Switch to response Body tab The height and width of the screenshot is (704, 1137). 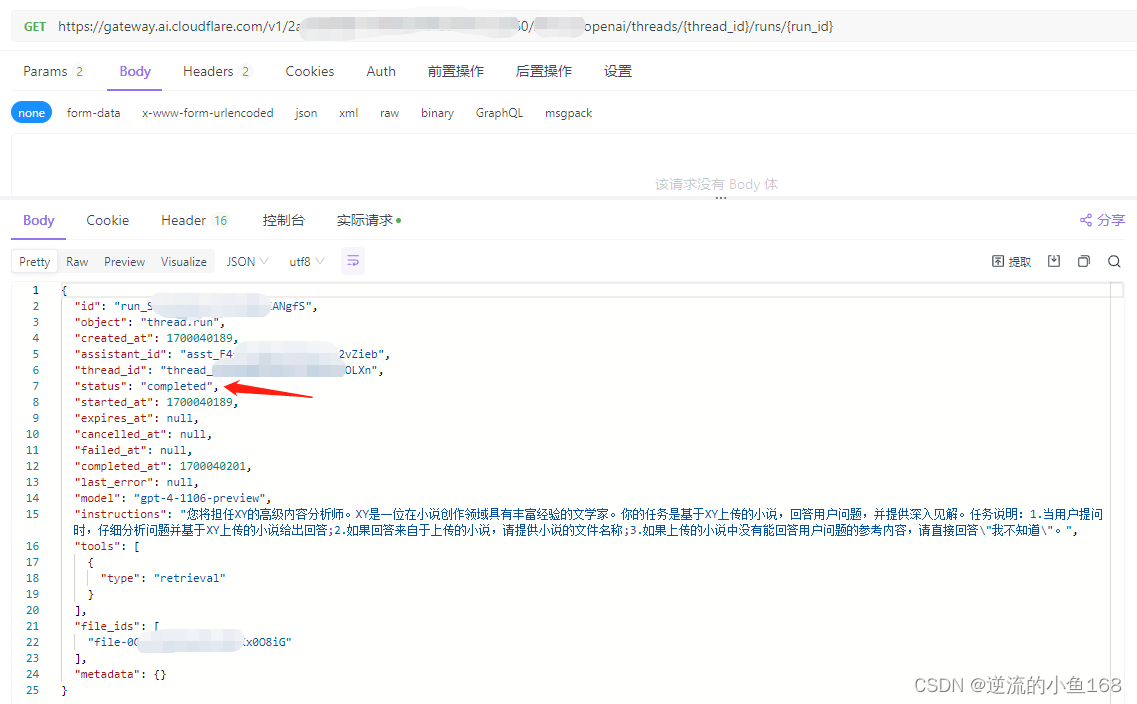coord(38,220)
